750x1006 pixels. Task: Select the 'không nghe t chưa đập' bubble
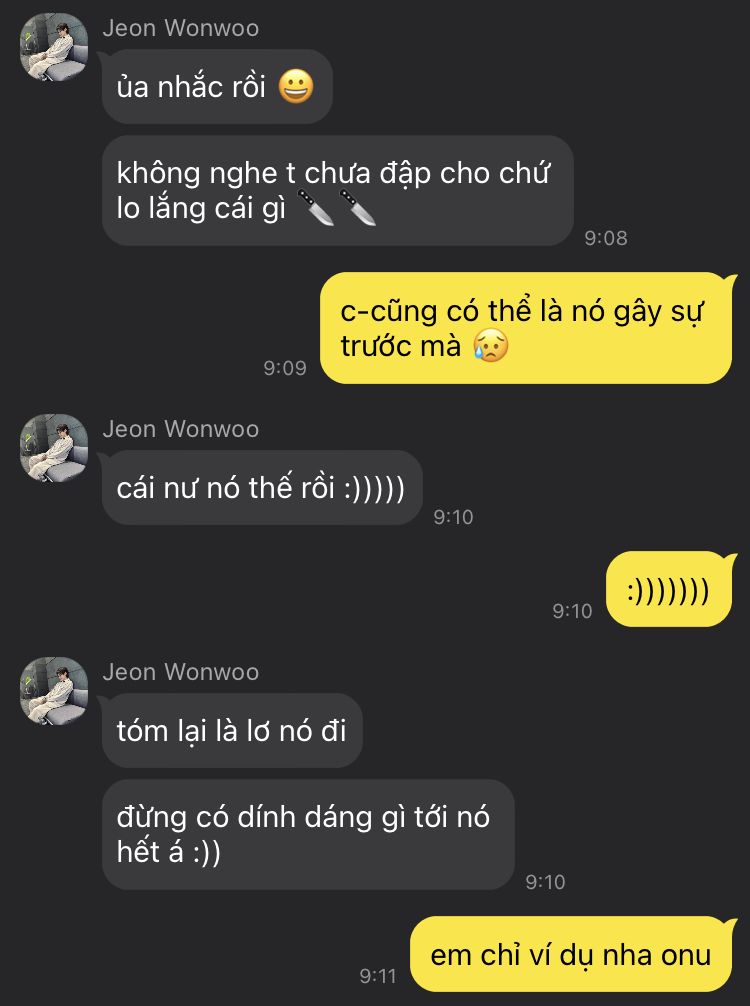(x=337, y=191)
